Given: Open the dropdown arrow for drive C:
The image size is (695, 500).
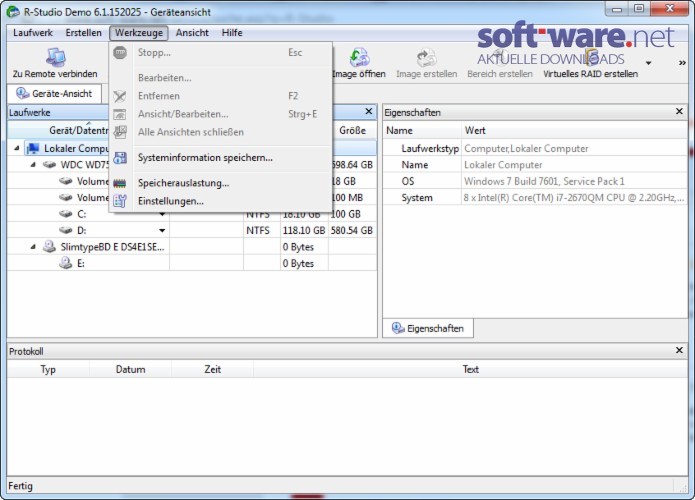Looking at the screenshot, I should point(162,215).
